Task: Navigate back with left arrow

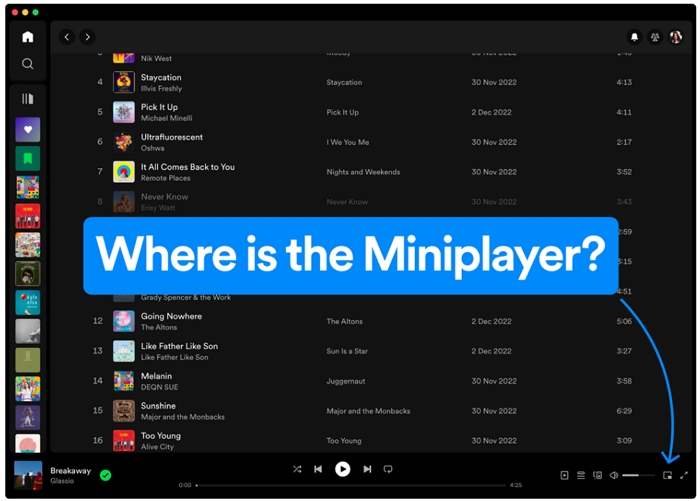Action: click(x=67, y=37)
